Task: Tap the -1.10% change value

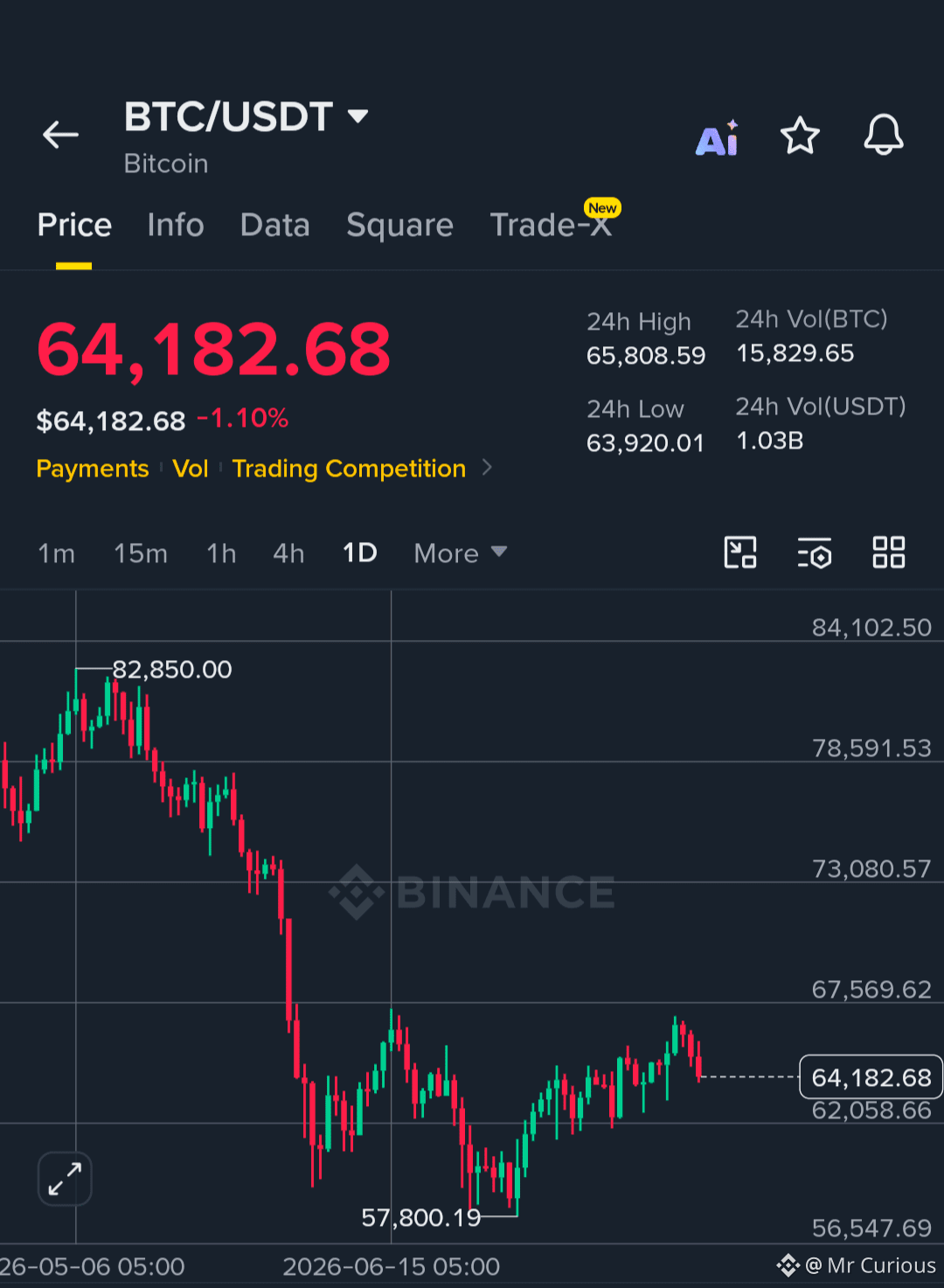Action: [x=242, y=418]
